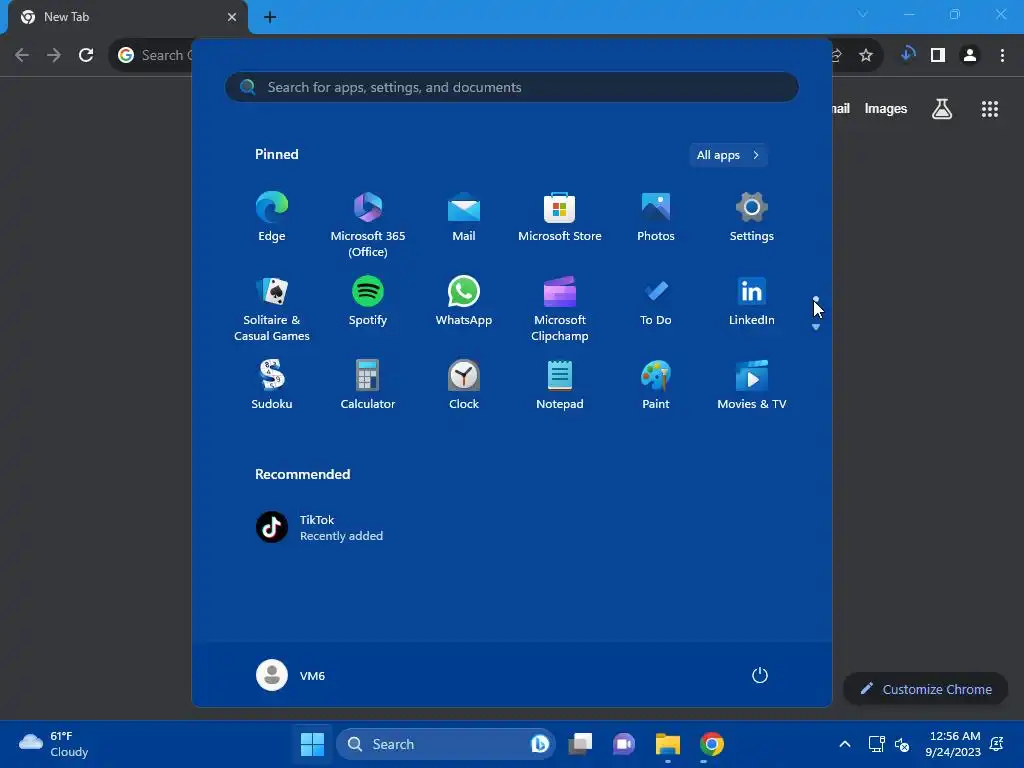1024x768 pixels.
Task: Click Chrome's forward navigation arrow
Action: coord(54,55)
